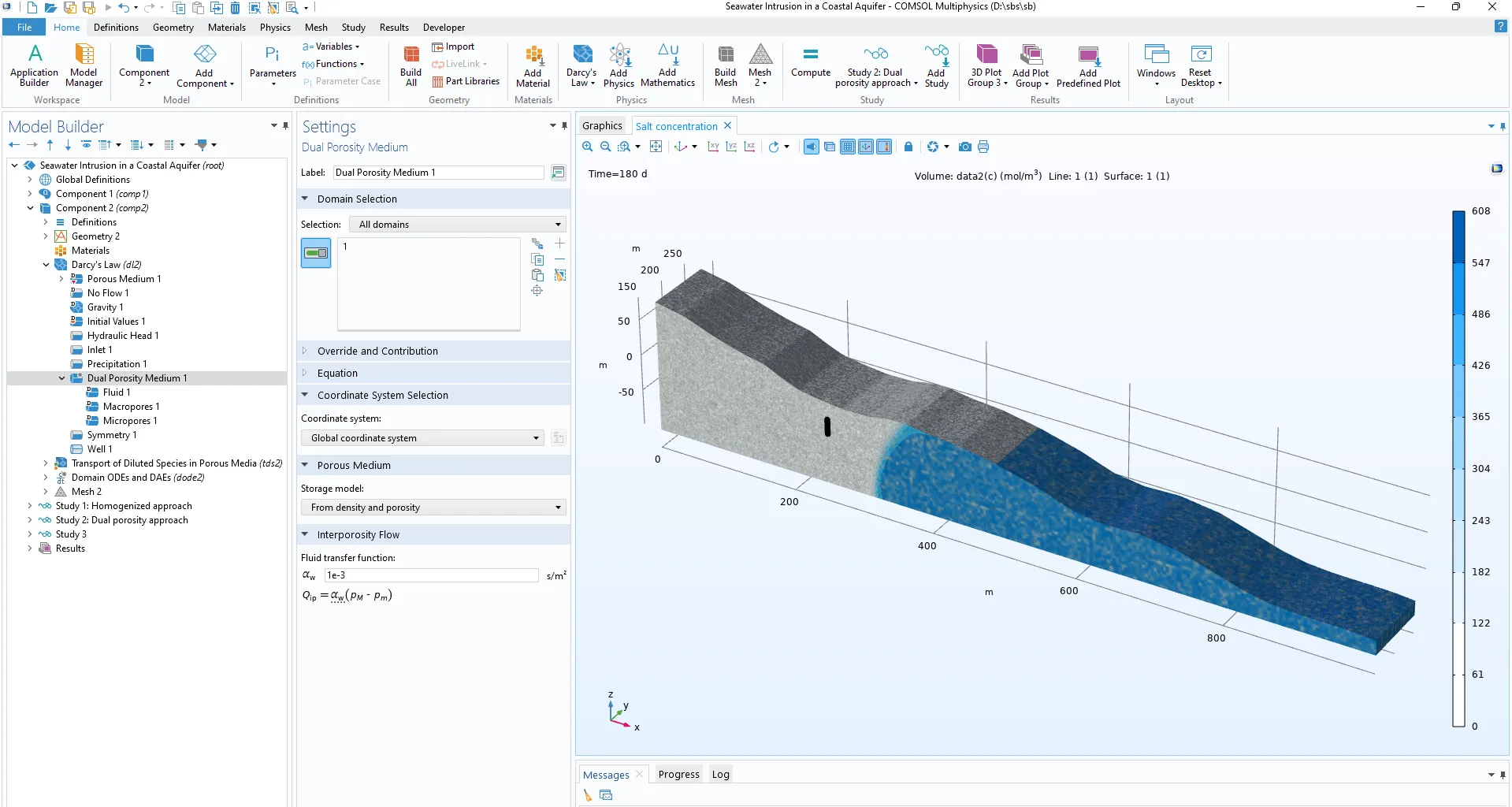Select the Well 1 tree node

(99, 449)
